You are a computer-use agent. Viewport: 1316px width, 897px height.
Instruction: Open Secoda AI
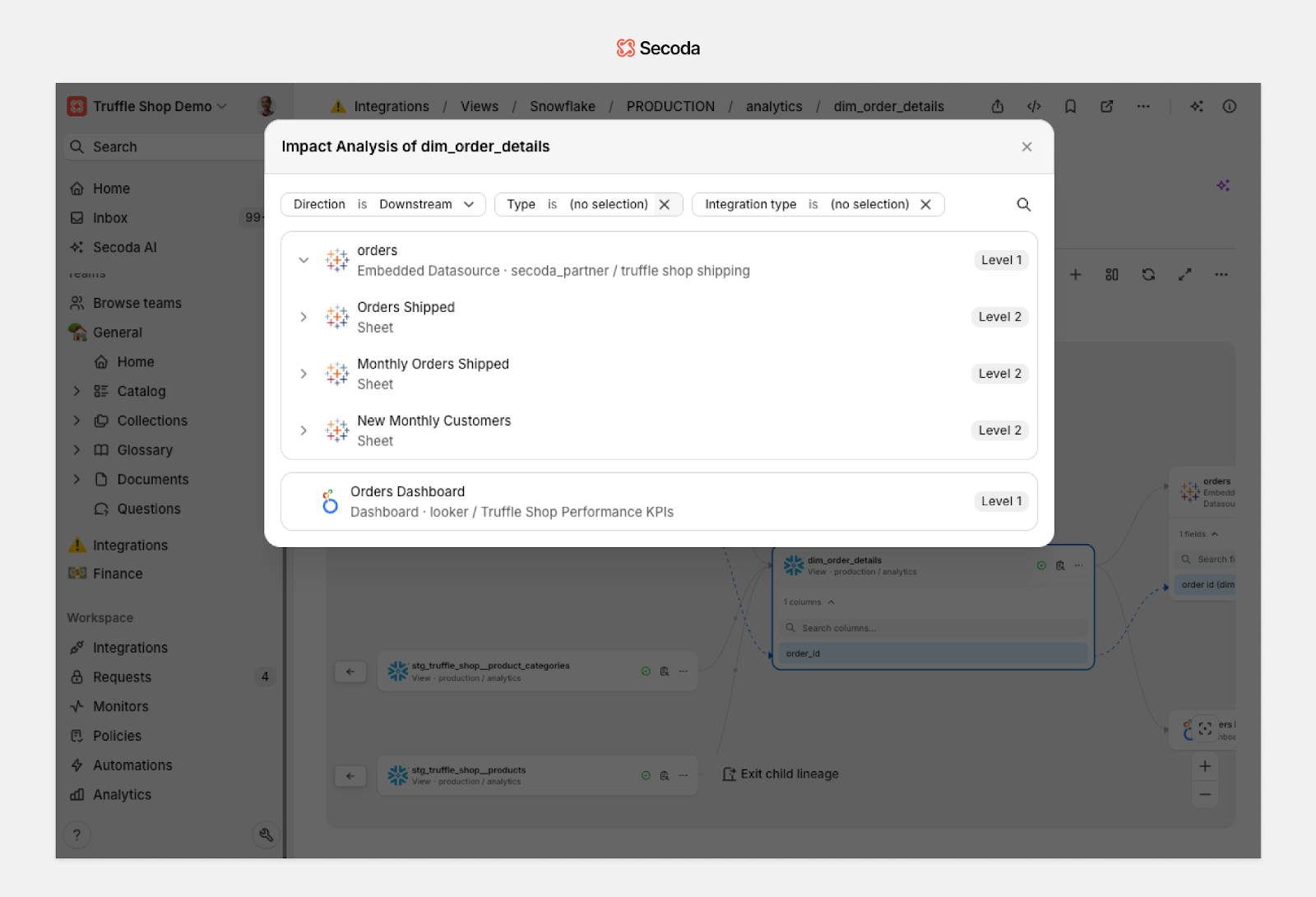tap(124, 247)
